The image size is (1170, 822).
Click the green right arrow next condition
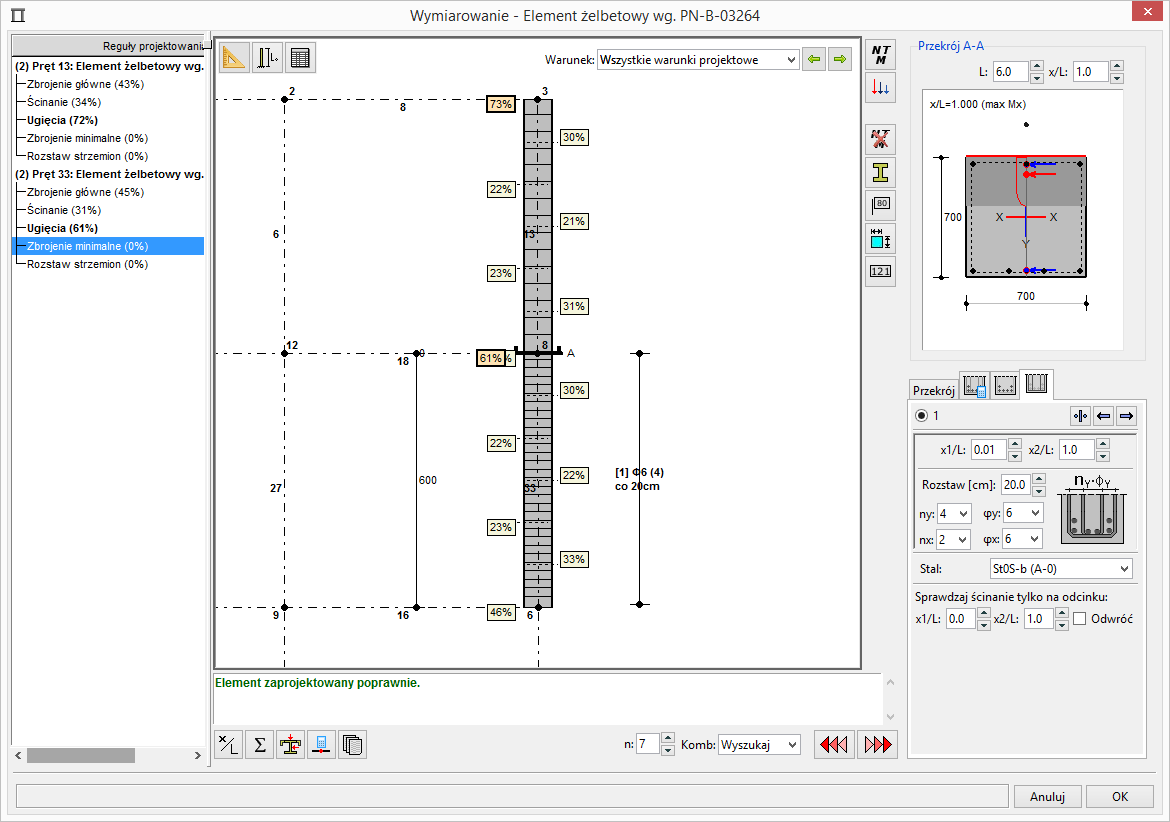pos(840,60)
